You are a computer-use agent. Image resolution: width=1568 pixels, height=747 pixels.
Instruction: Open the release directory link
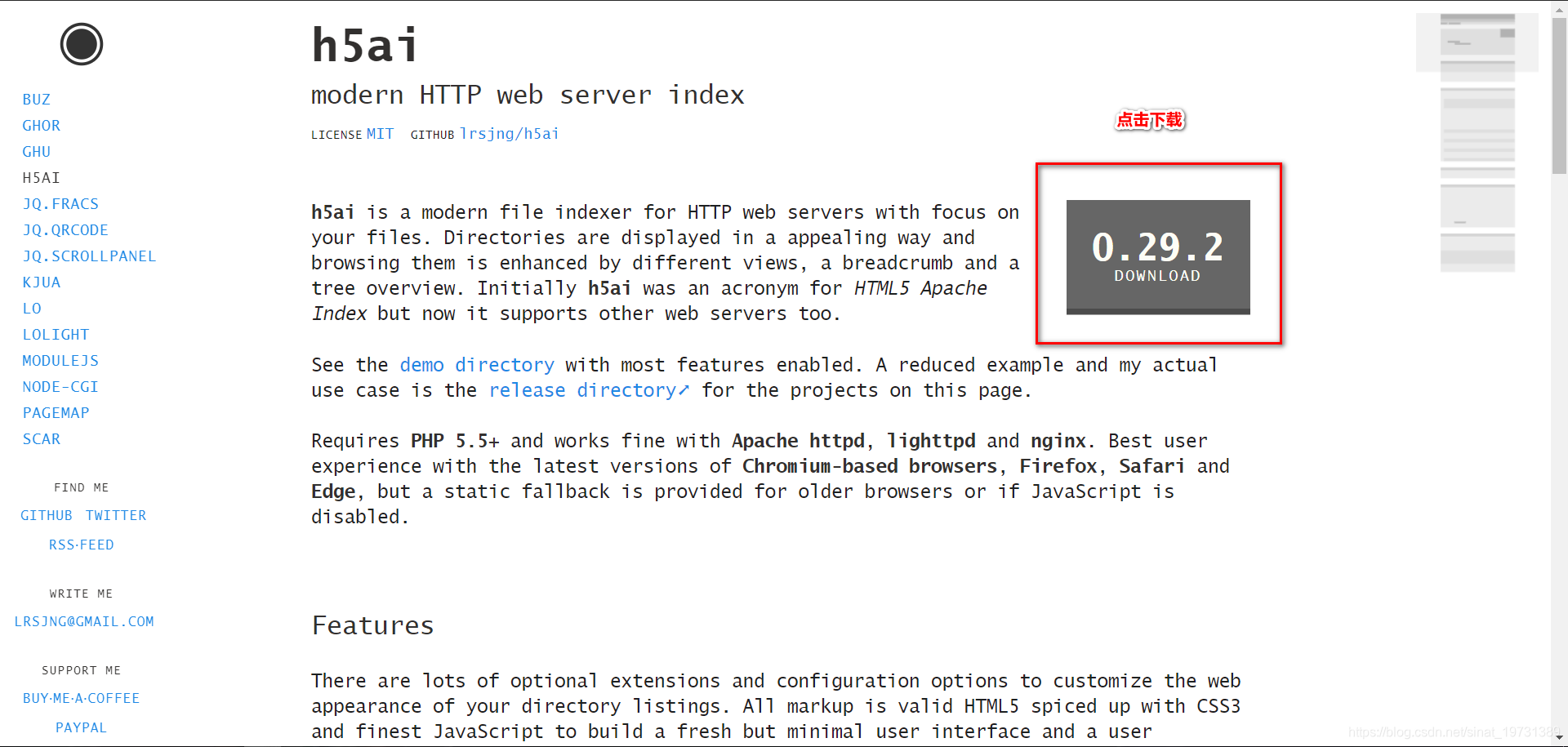589,390
